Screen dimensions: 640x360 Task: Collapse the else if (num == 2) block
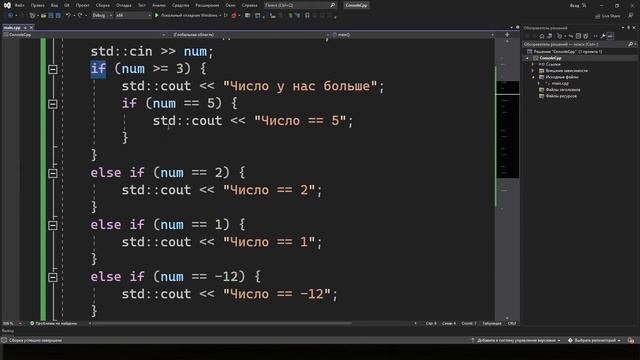(53, 173)
